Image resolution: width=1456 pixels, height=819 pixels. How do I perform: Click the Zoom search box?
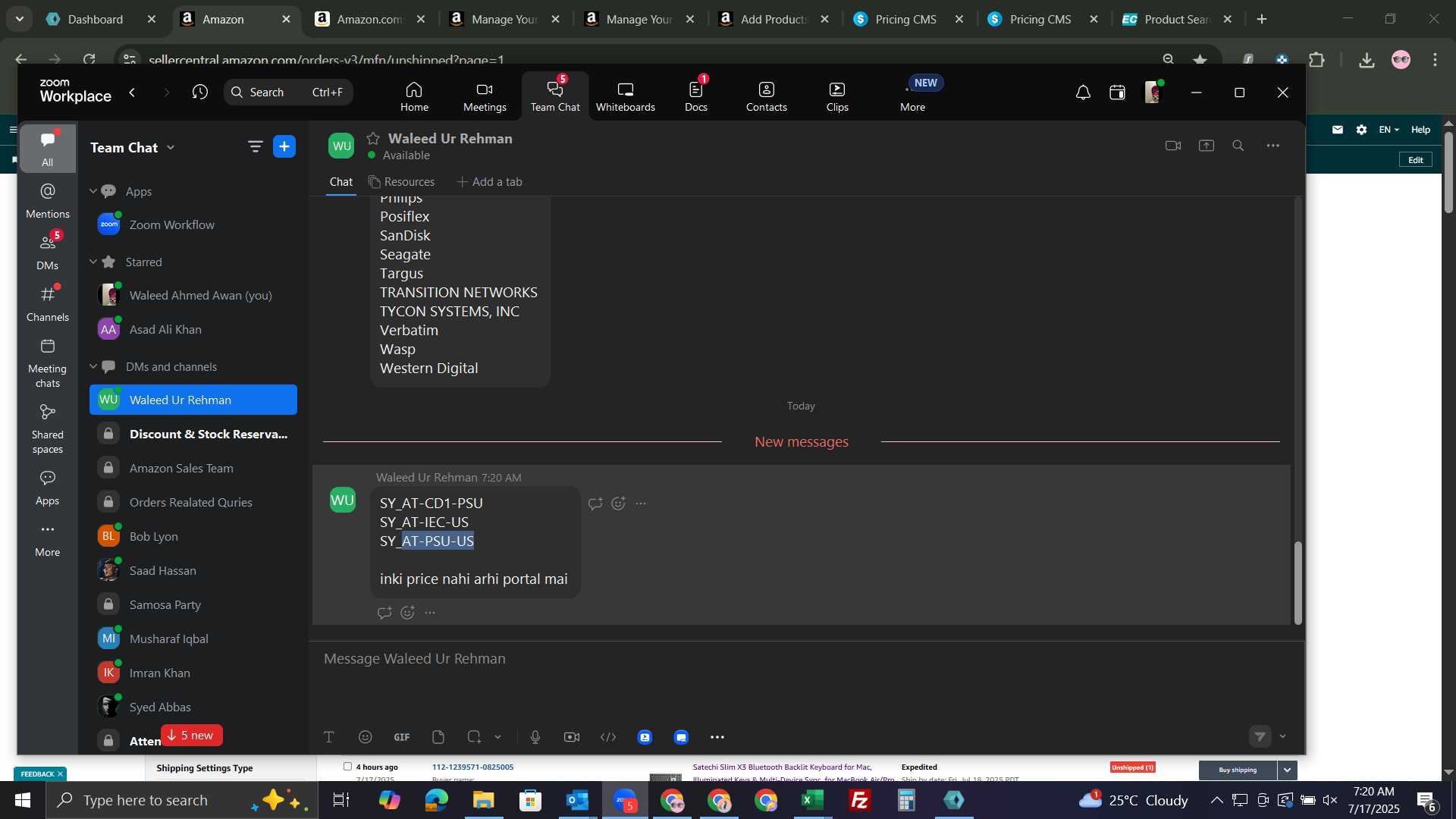point(288,93)
